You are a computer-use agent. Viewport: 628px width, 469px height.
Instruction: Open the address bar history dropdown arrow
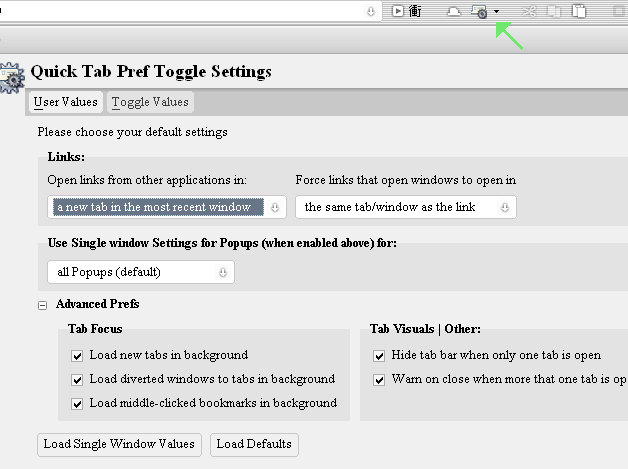[x=371, y=12]
